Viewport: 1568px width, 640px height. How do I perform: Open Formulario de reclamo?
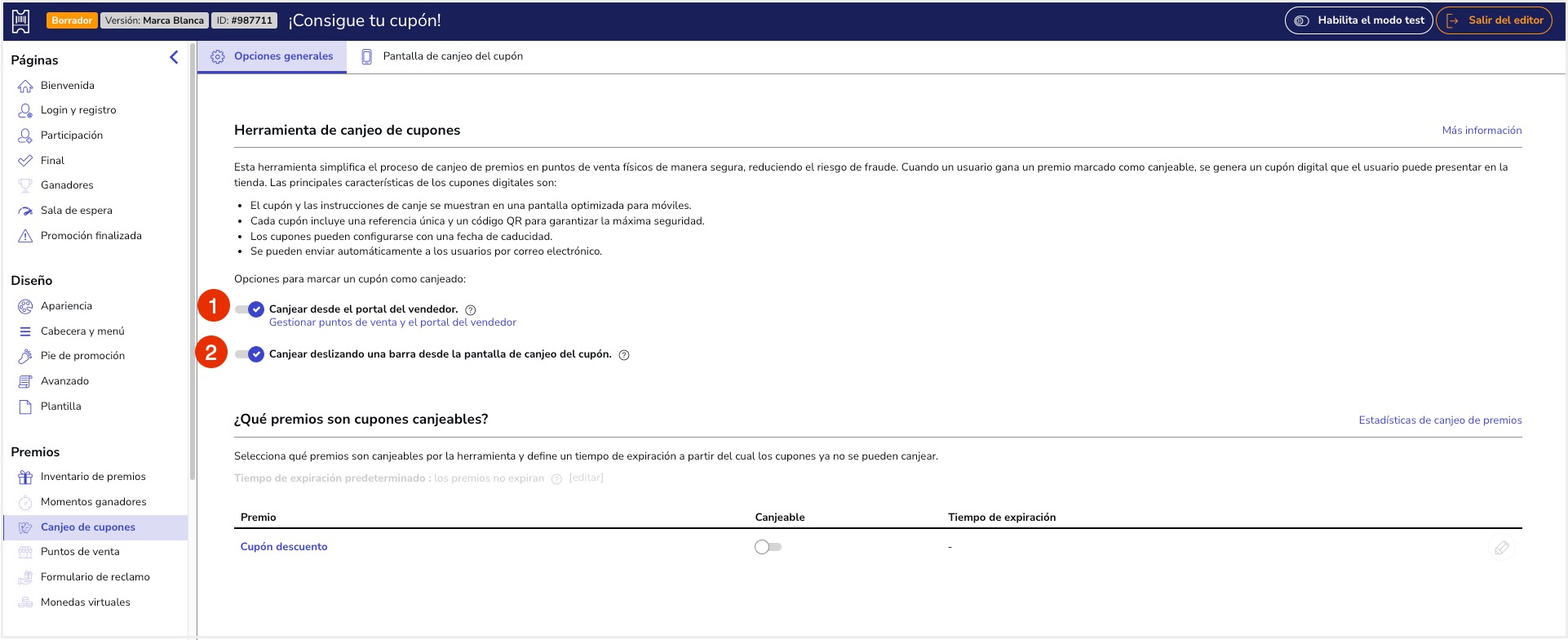[x=95, y=577]
